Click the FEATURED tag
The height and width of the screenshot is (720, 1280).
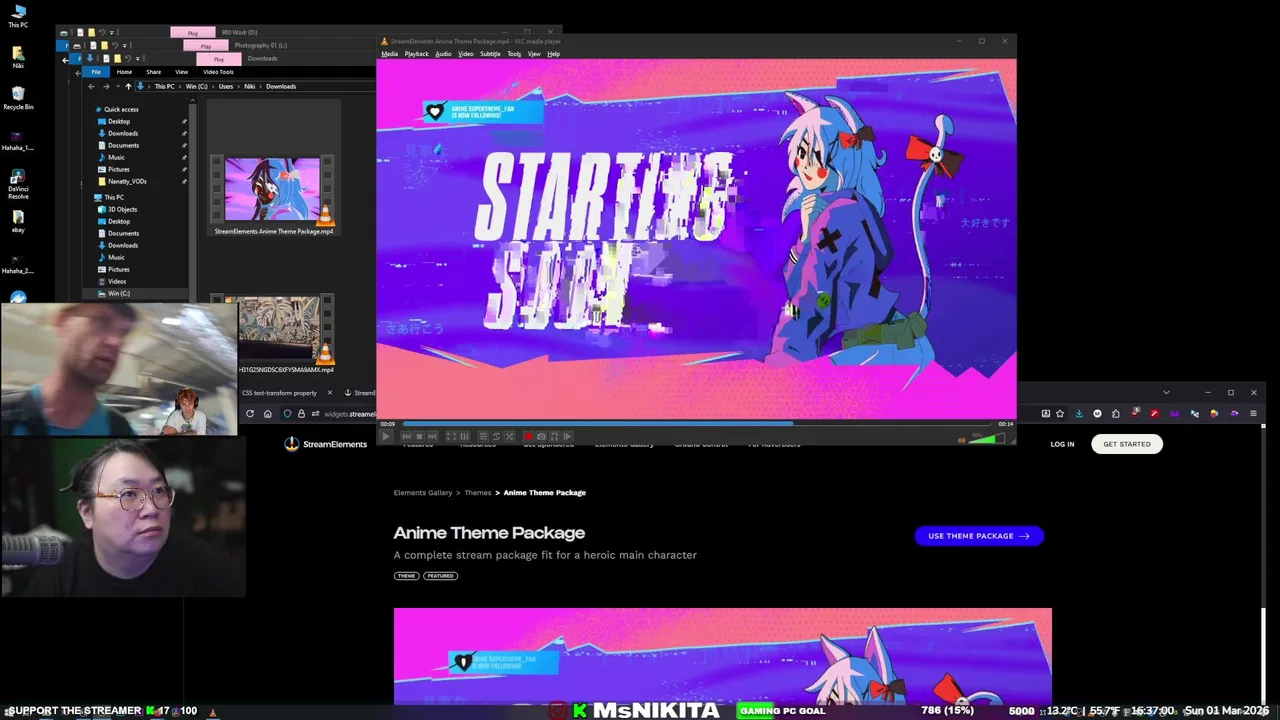pyautogui.click(x=440, y=576)
